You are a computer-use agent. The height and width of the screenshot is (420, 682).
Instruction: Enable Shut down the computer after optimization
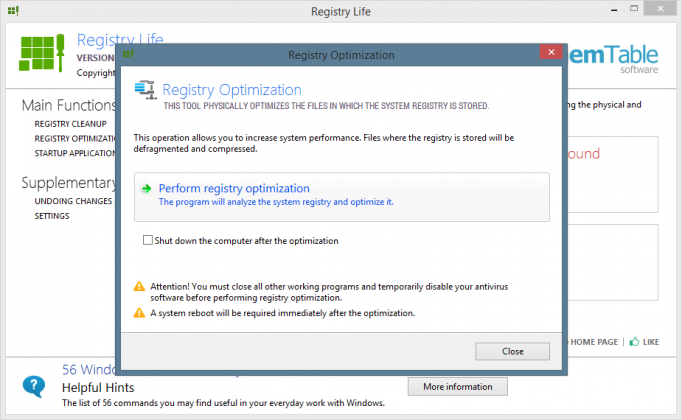[x=148, y=240]
